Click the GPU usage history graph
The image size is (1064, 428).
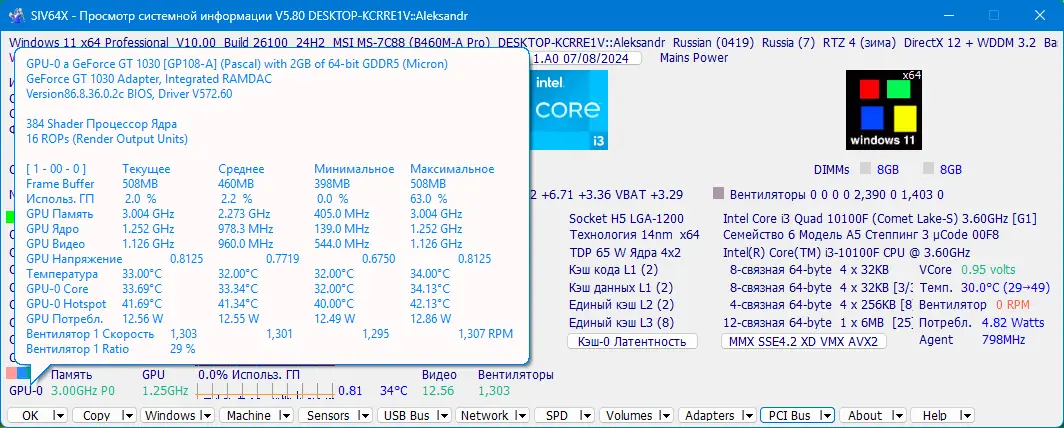coord(265,390)
